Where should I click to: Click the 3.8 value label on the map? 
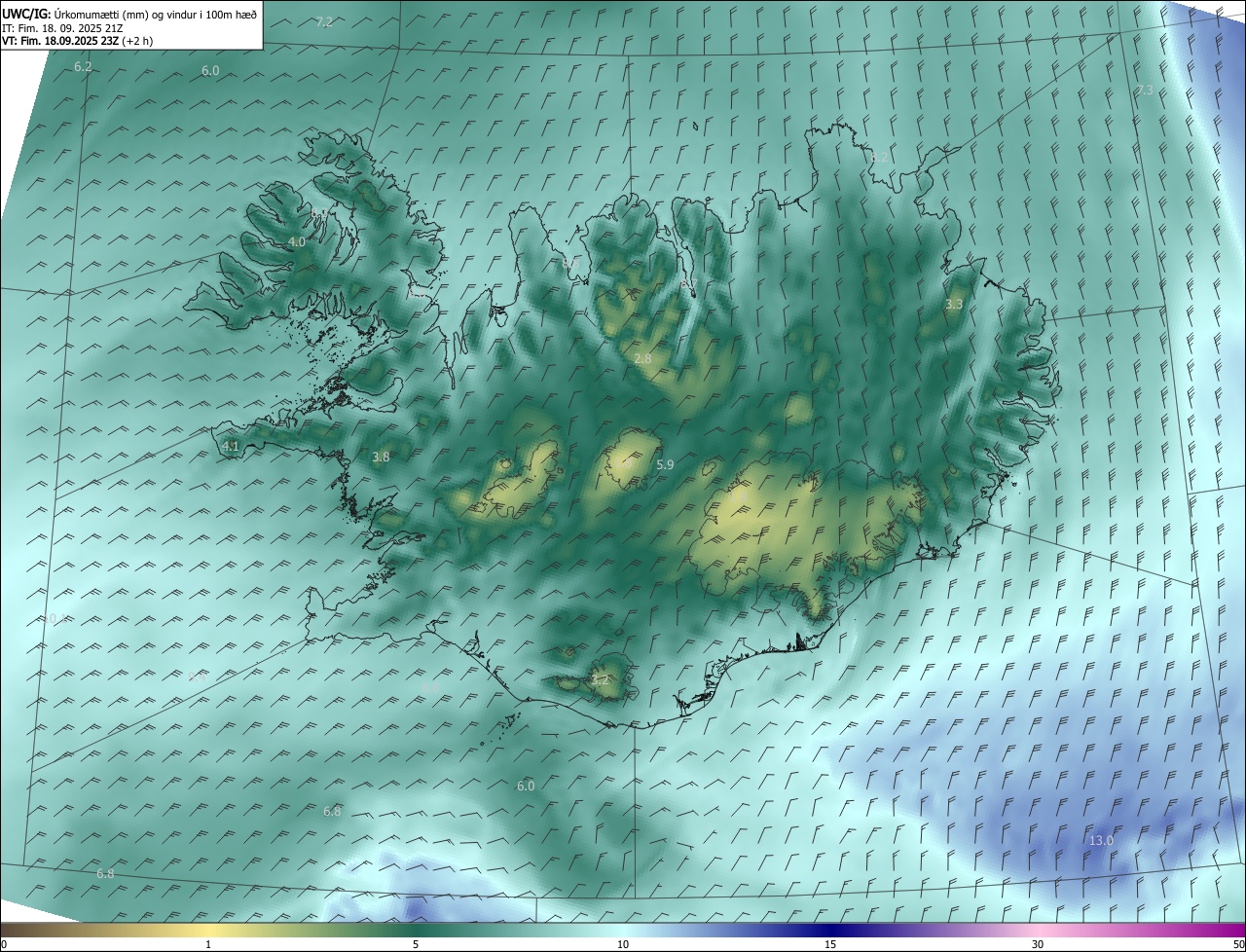click(x=381, y=457)
